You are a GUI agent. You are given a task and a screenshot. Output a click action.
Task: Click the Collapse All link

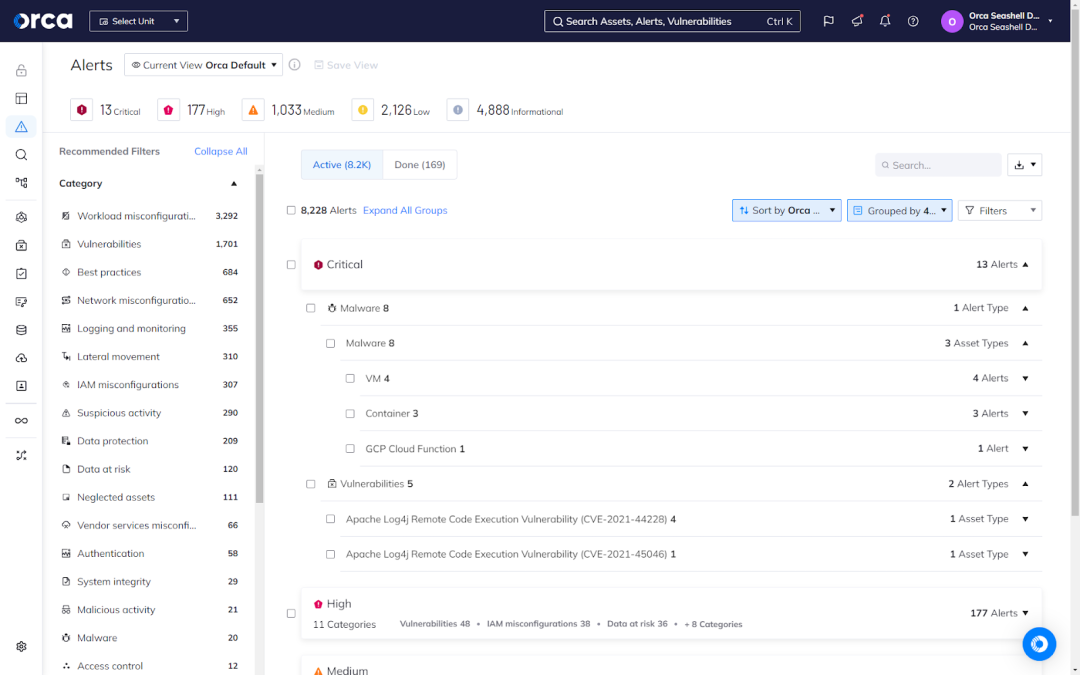point(220,151)
